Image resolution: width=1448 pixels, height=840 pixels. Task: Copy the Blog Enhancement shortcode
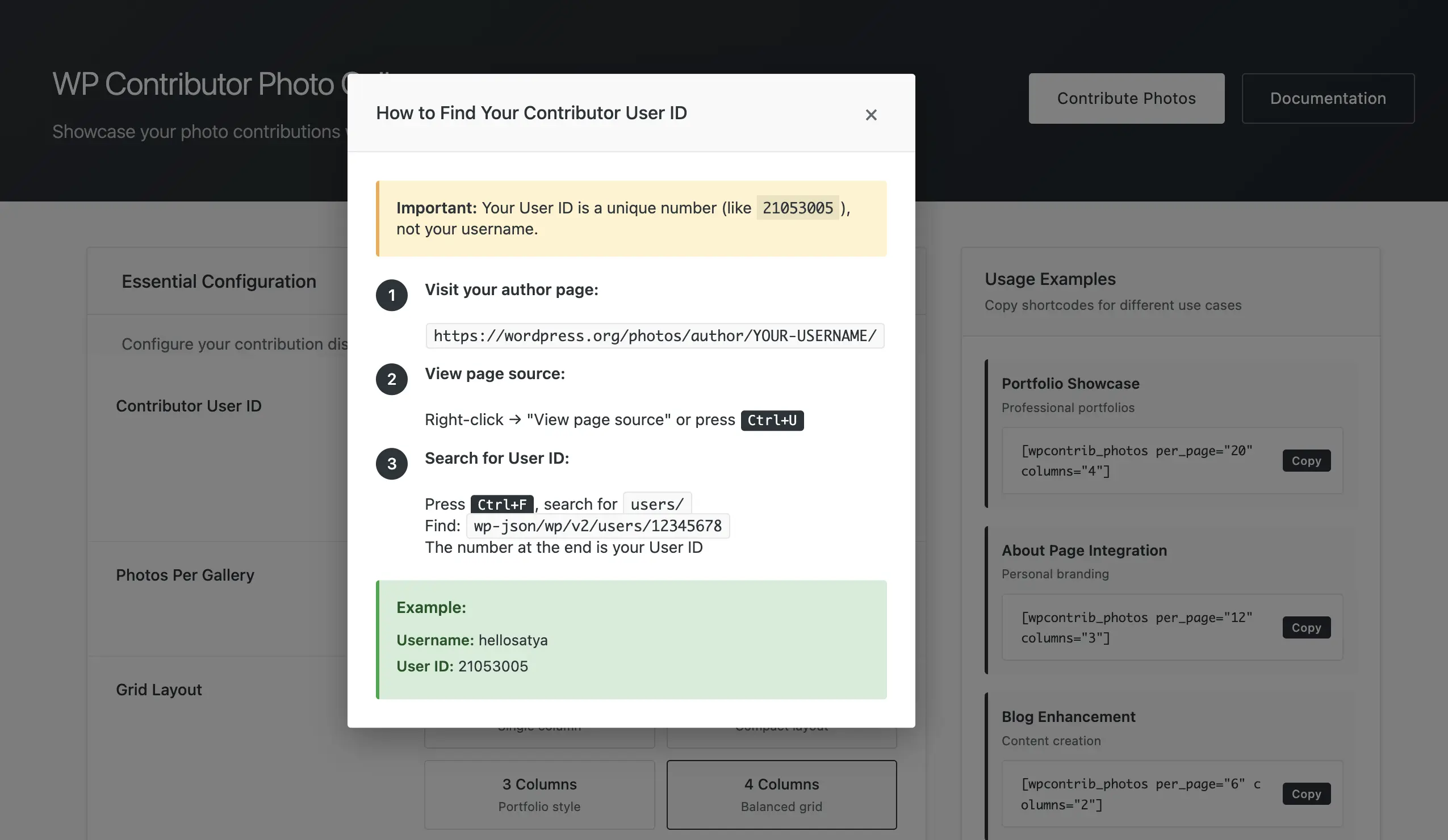pos(1305,793)
